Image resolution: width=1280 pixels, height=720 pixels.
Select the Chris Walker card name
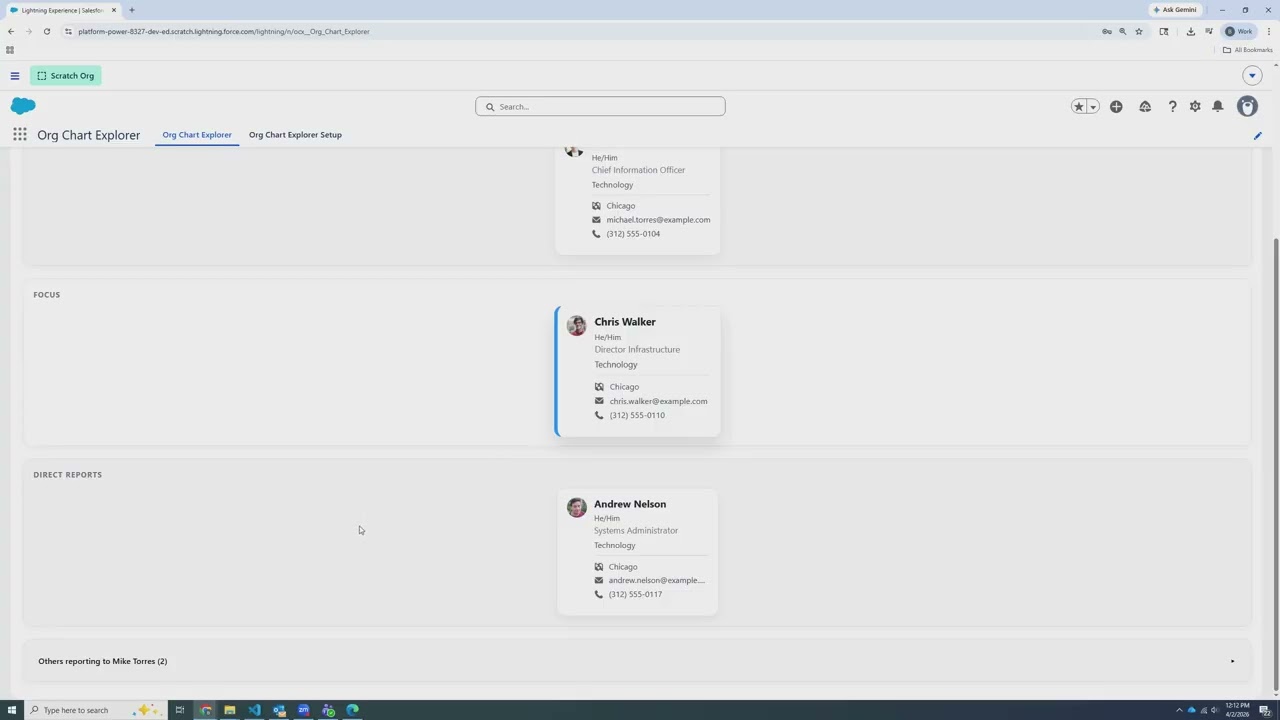625,322
